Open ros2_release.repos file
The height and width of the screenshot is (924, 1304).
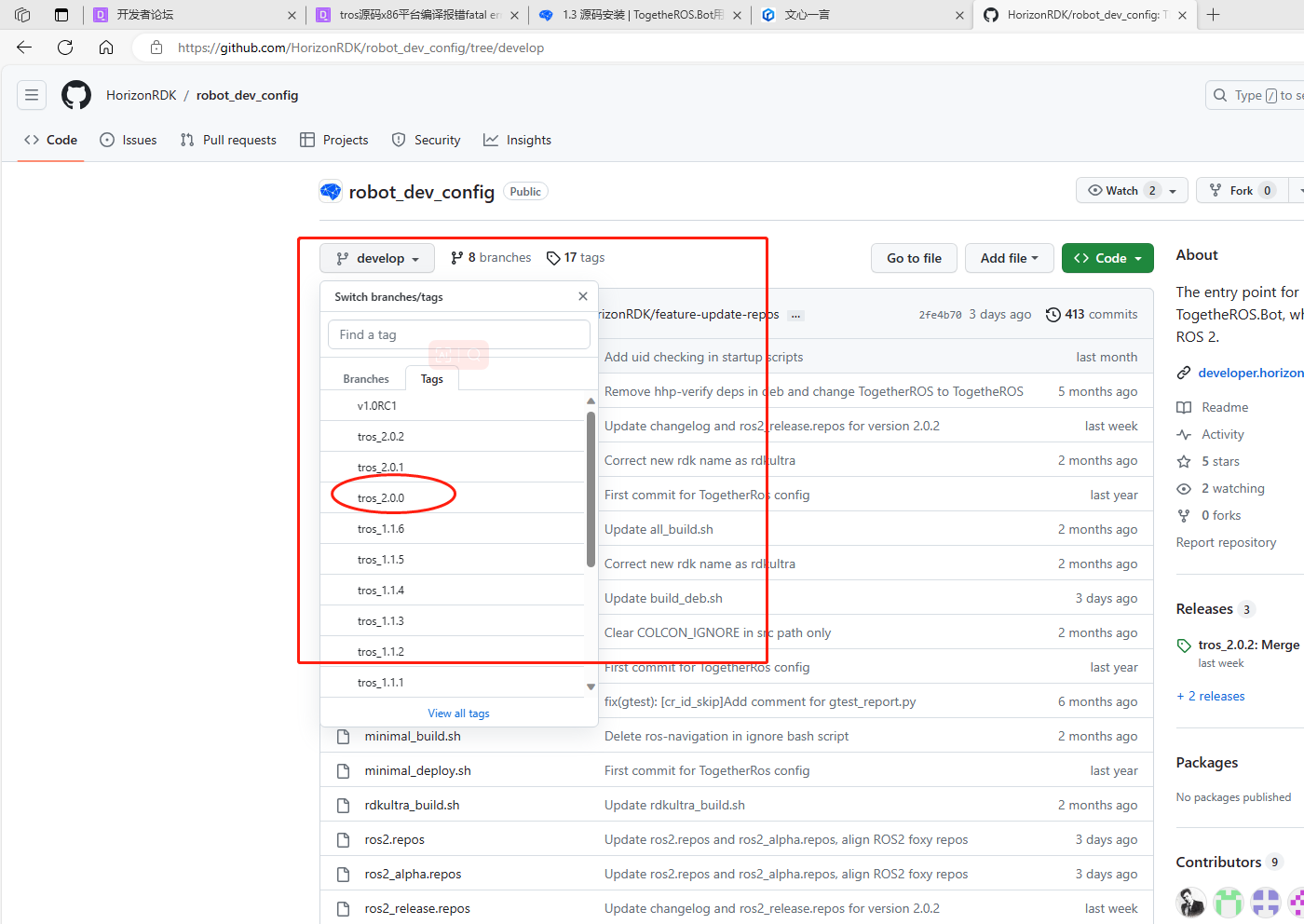(x=417, y=908)
